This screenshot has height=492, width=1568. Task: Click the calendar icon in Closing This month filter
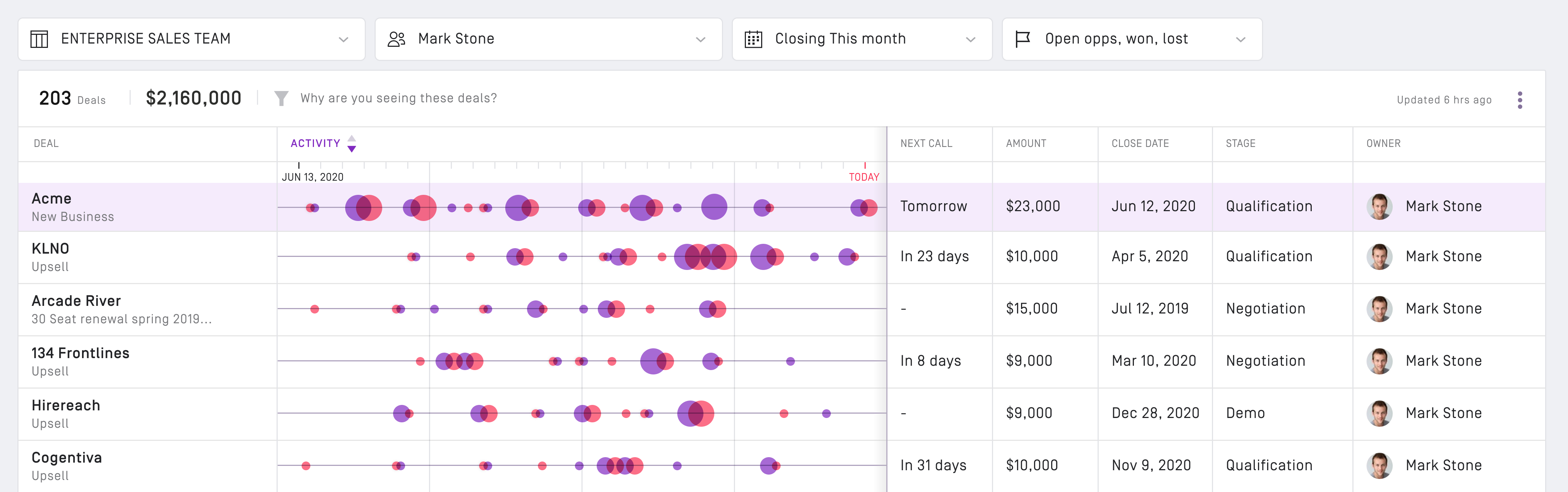click(x=753, y=39)
